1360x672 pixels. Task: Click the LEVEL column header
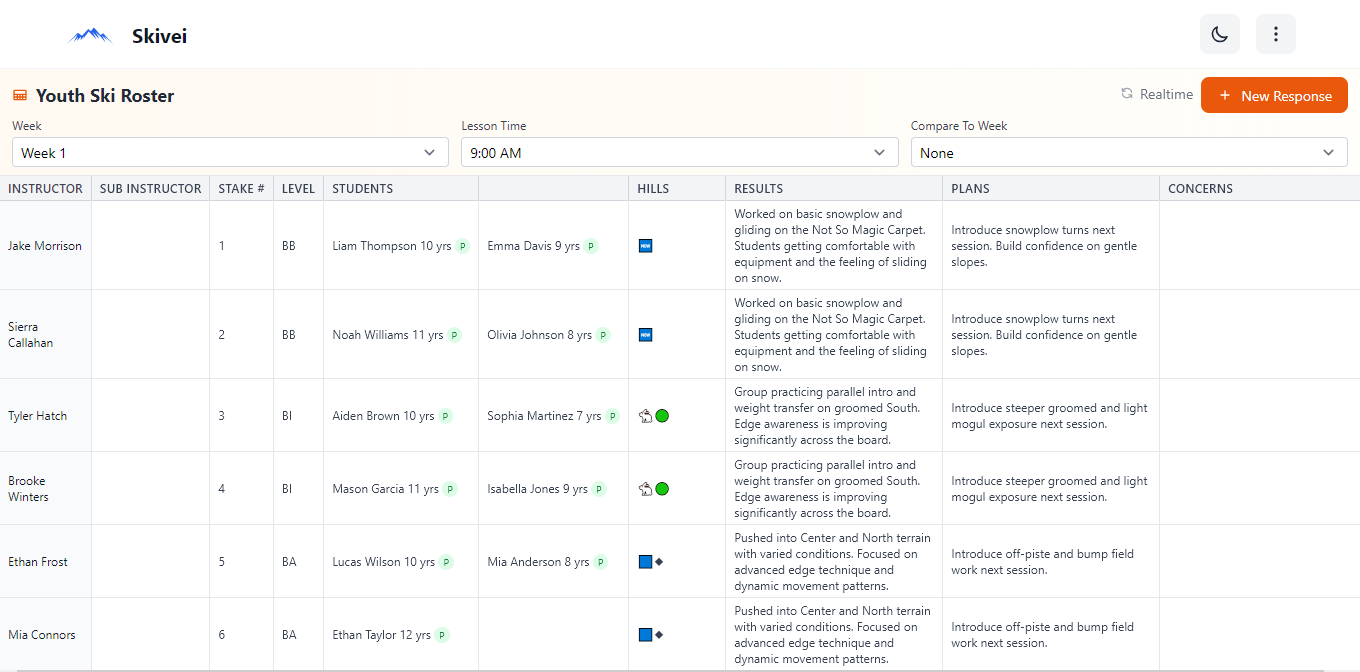click(x=298, y=188)
